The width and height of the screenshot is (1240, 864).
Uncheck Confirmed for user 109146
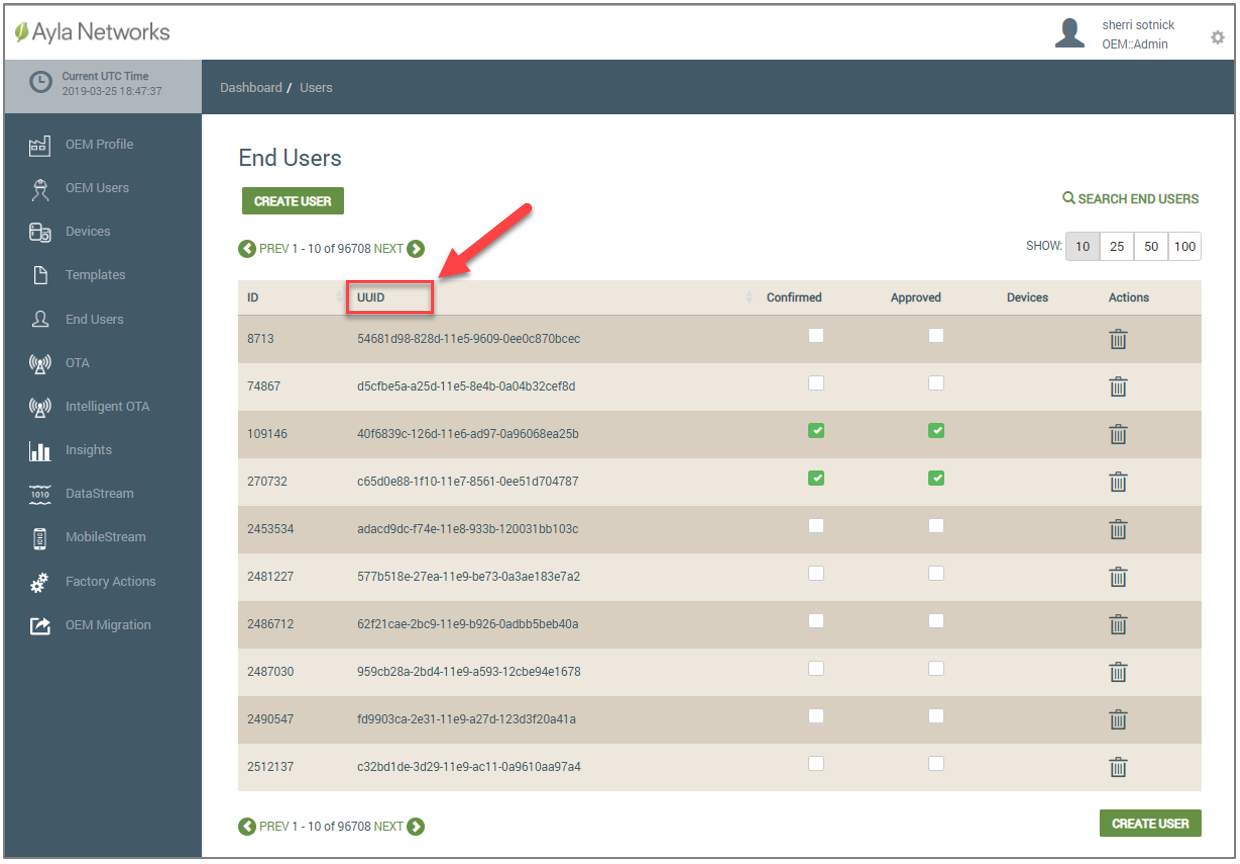click(816, 431)
